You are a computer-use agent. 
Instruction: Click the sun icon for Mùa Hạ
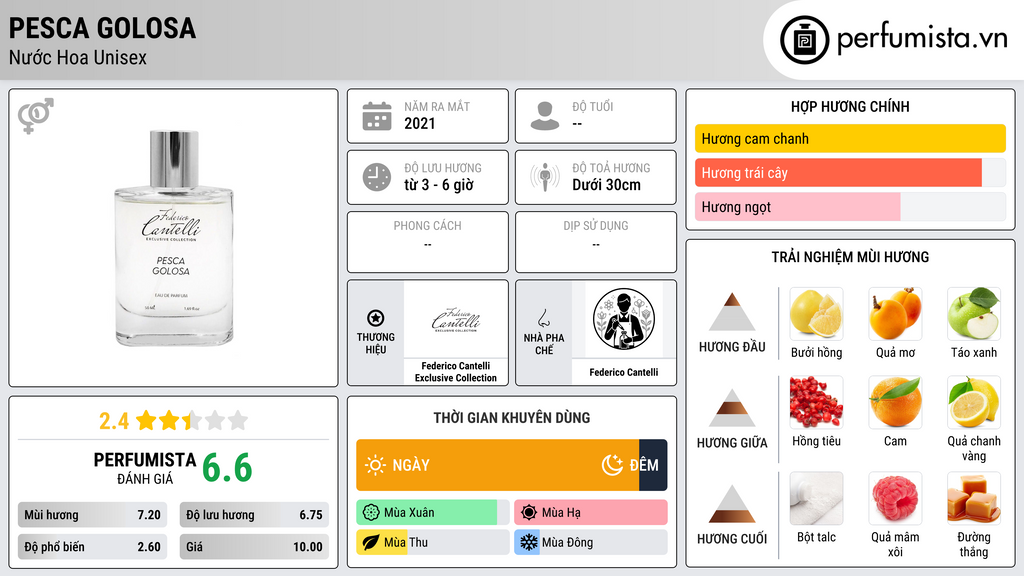coord(529,513)
